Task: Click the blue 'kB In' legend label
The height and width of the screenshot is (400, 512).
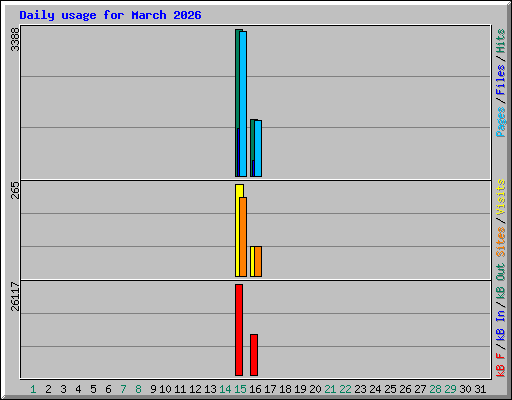Action: tap(500, 326)
